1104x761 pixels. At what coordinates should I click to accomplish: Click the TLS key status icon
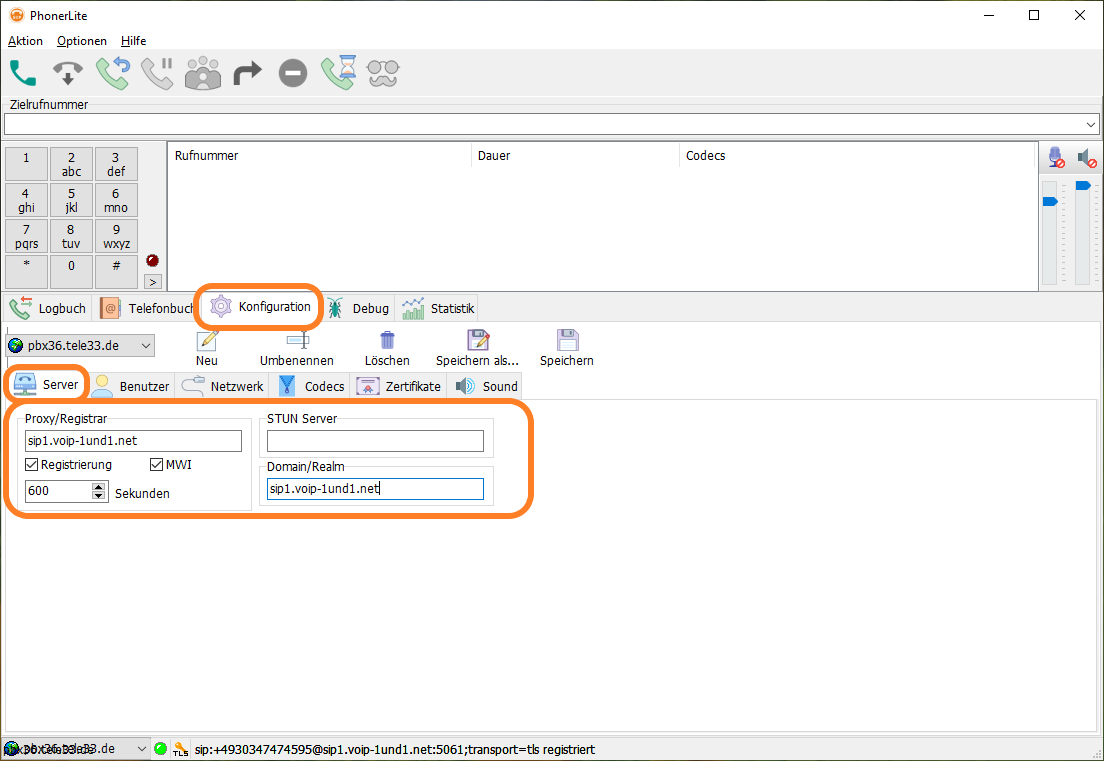(x=181, y=749)
